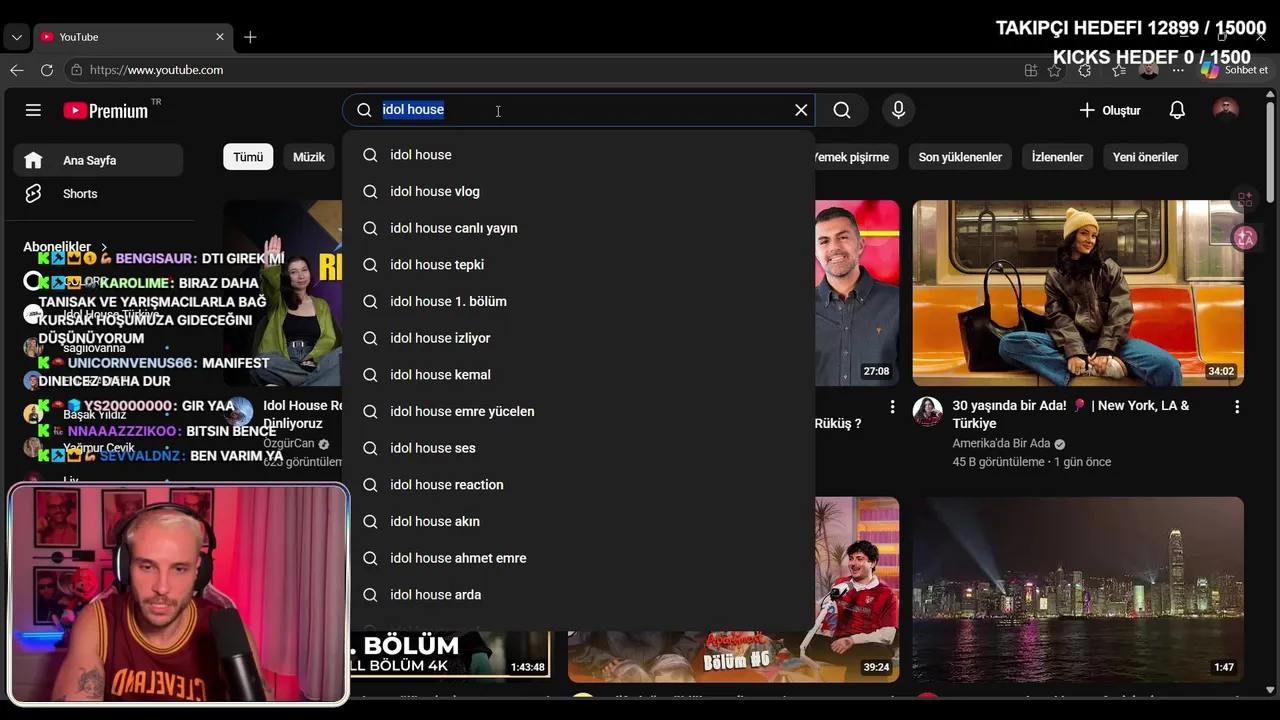Viewport: 1280px width, 720px height.
Task: Start voice search with the microphone
Action: 898,110
